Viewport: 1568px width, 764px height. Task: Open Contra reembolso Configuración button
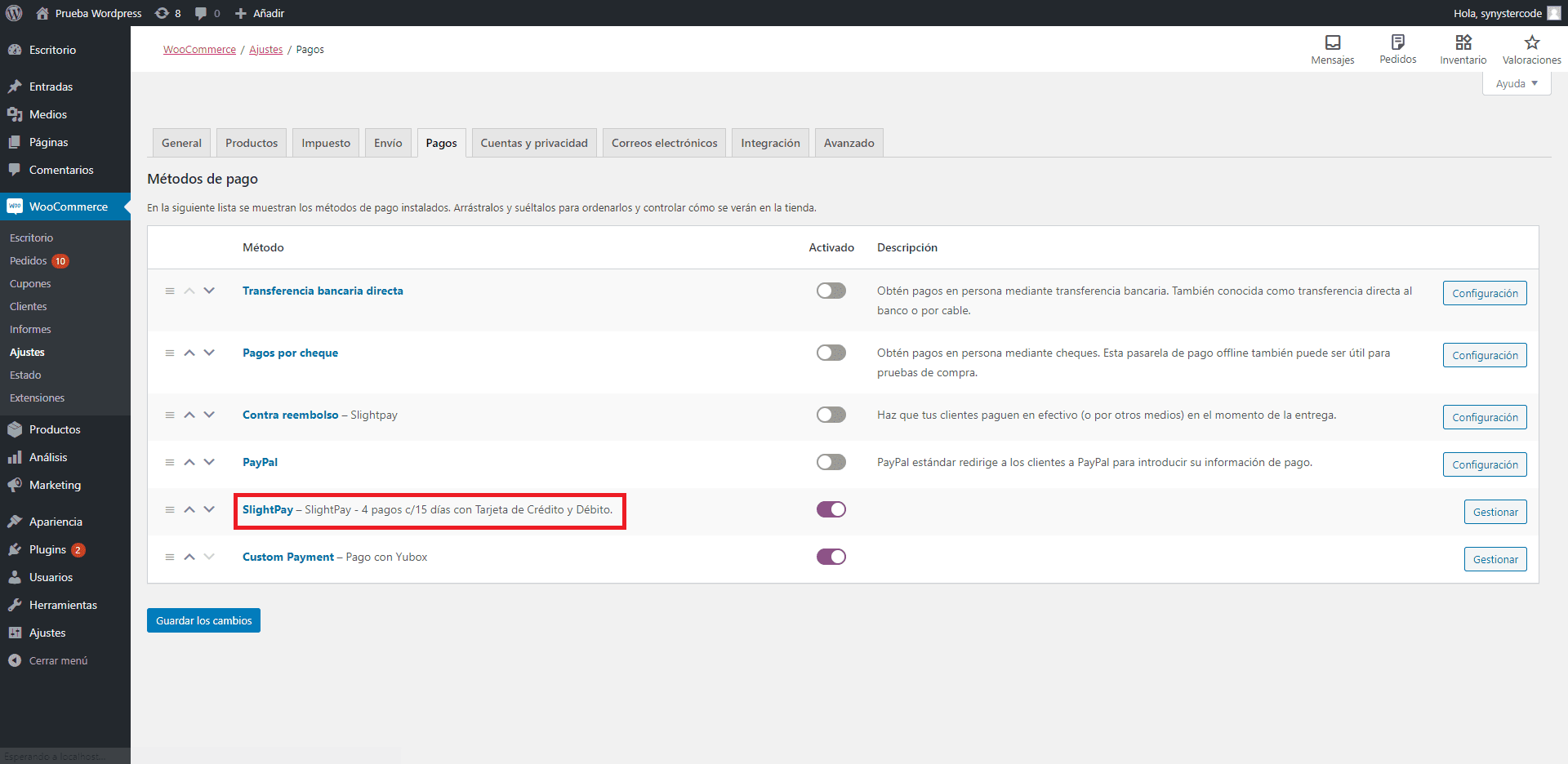[x=1485, y=417]
